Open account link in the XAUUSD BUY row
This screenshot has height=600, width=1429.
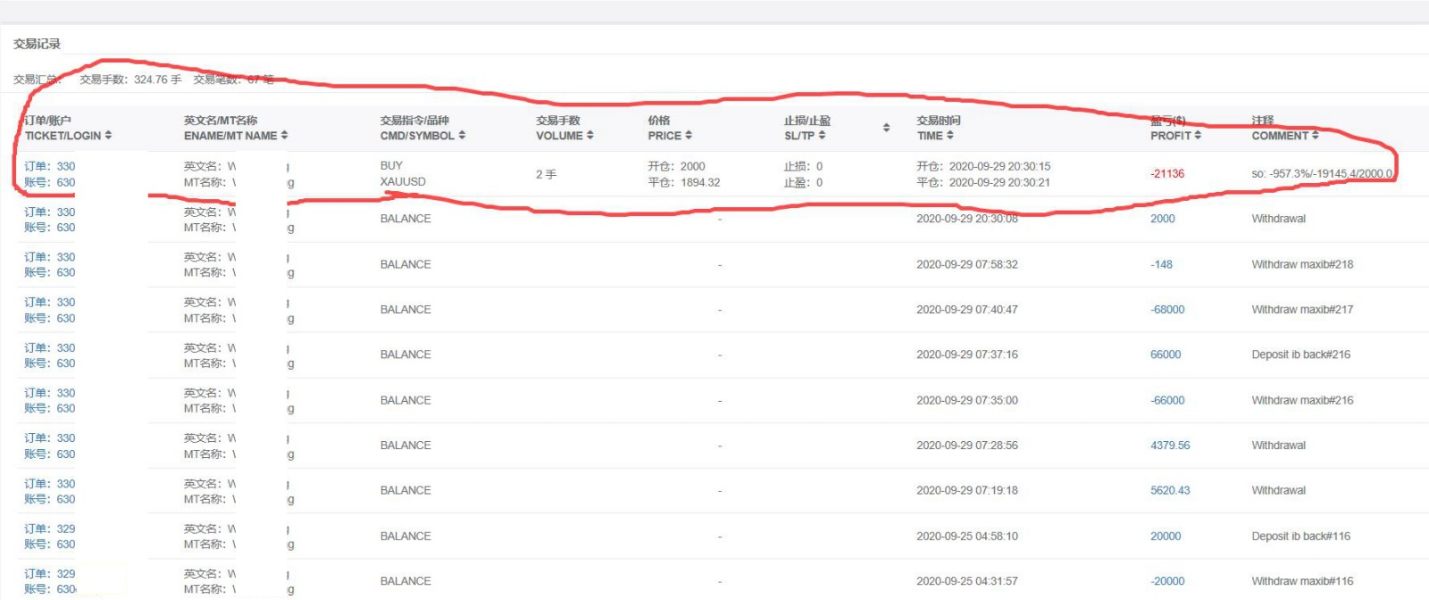[x=49, y=182]
